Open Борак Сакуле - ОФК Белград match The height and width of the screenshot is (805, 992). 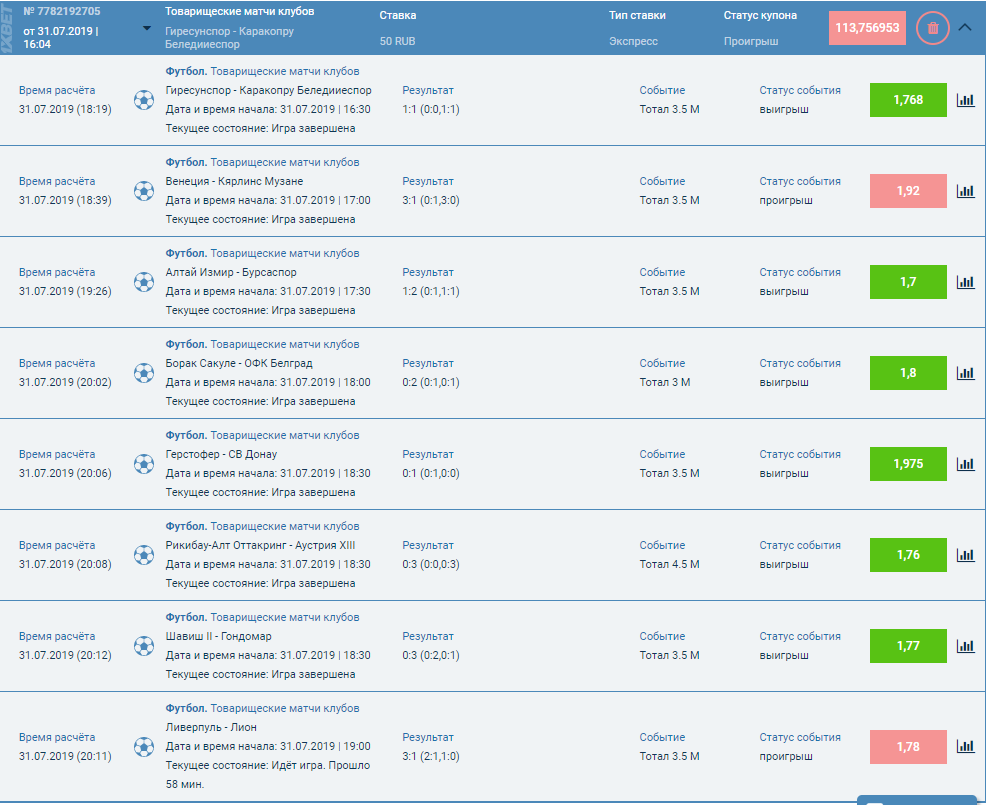(x=239, y=363)
